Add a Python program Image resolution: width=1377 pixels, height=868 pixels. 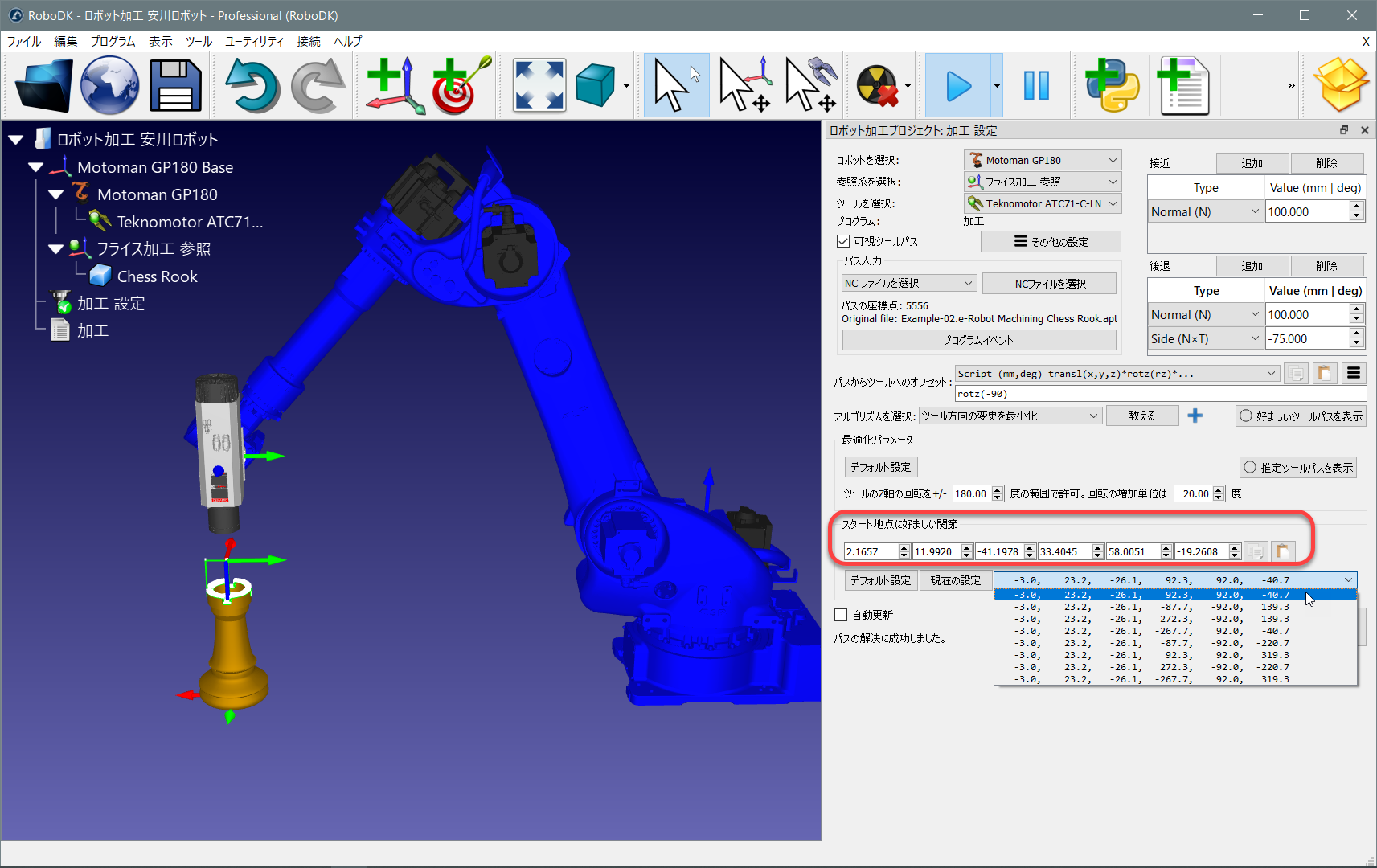(x=1112, y=86)
